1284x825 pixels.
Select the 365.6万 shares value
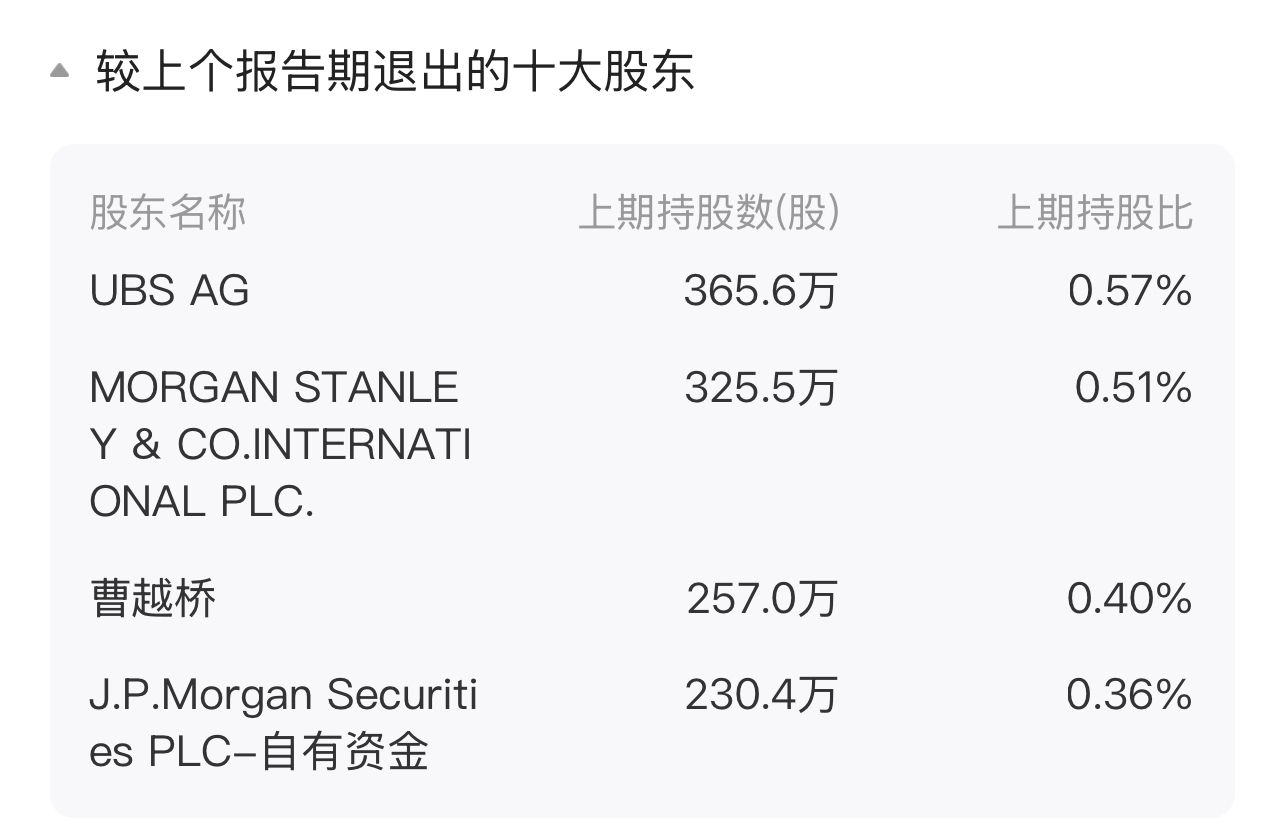[759, 291]
